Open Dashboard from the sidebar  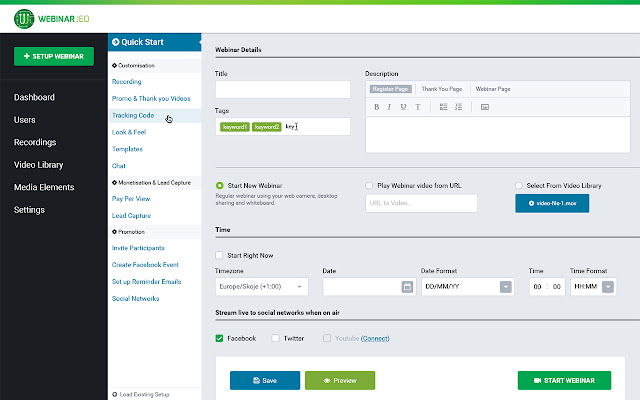34,98
